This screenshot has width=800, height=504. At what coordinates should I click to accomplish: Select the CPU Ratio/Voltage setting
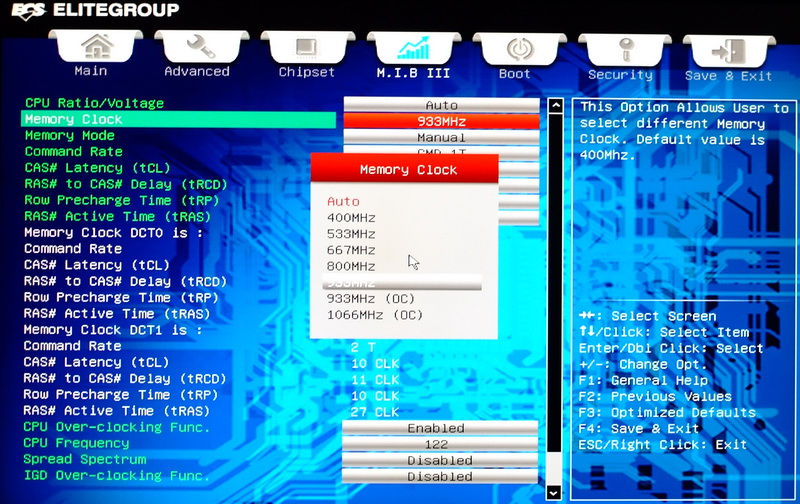click(94, 103)
